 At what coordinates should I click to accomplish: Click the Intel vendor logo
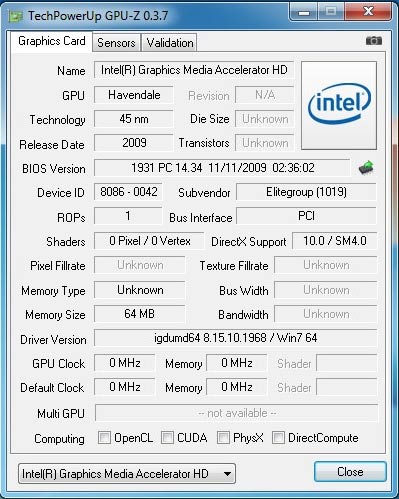(339, 105)
